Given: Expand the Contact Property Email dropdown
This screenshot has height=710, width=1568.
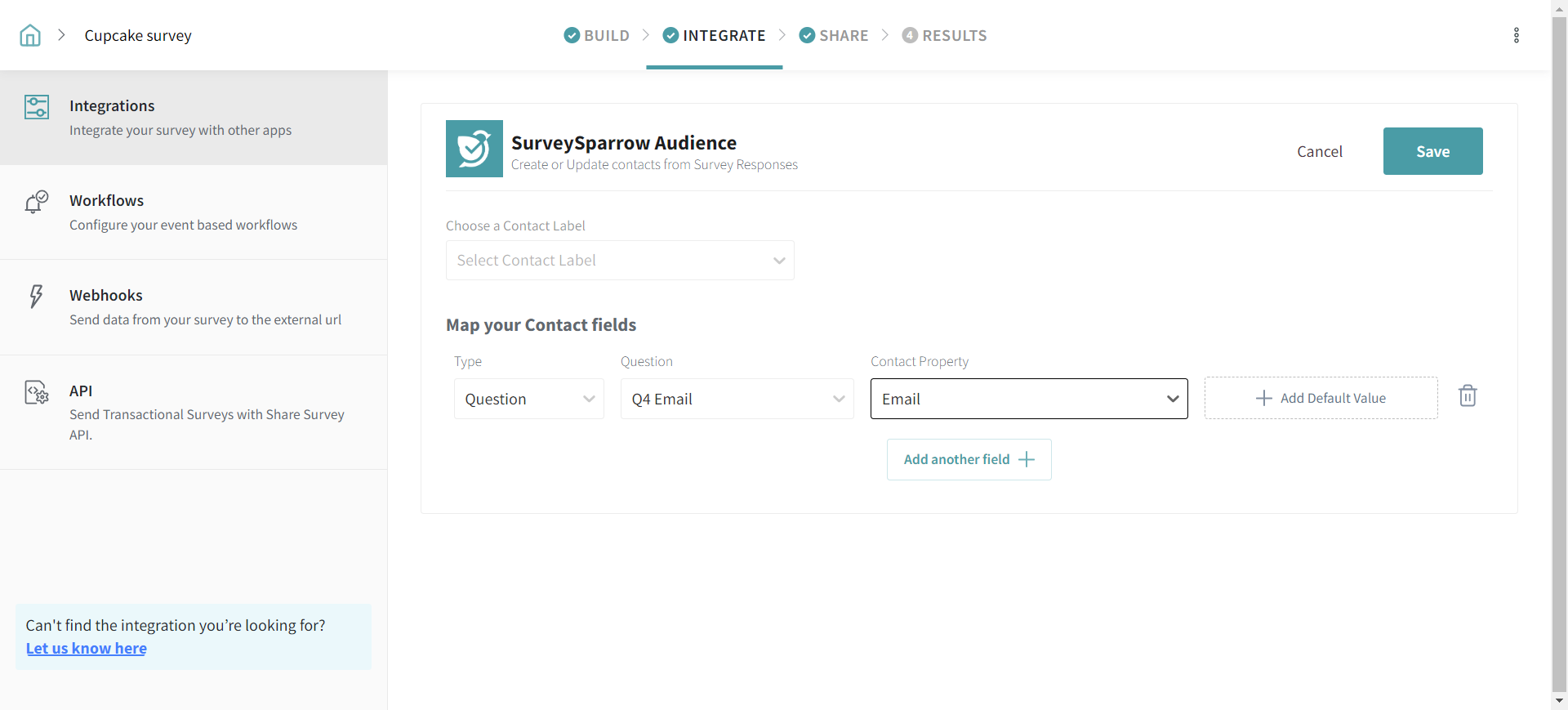Looking at the screenshot, I should [x=1028, y=399].
